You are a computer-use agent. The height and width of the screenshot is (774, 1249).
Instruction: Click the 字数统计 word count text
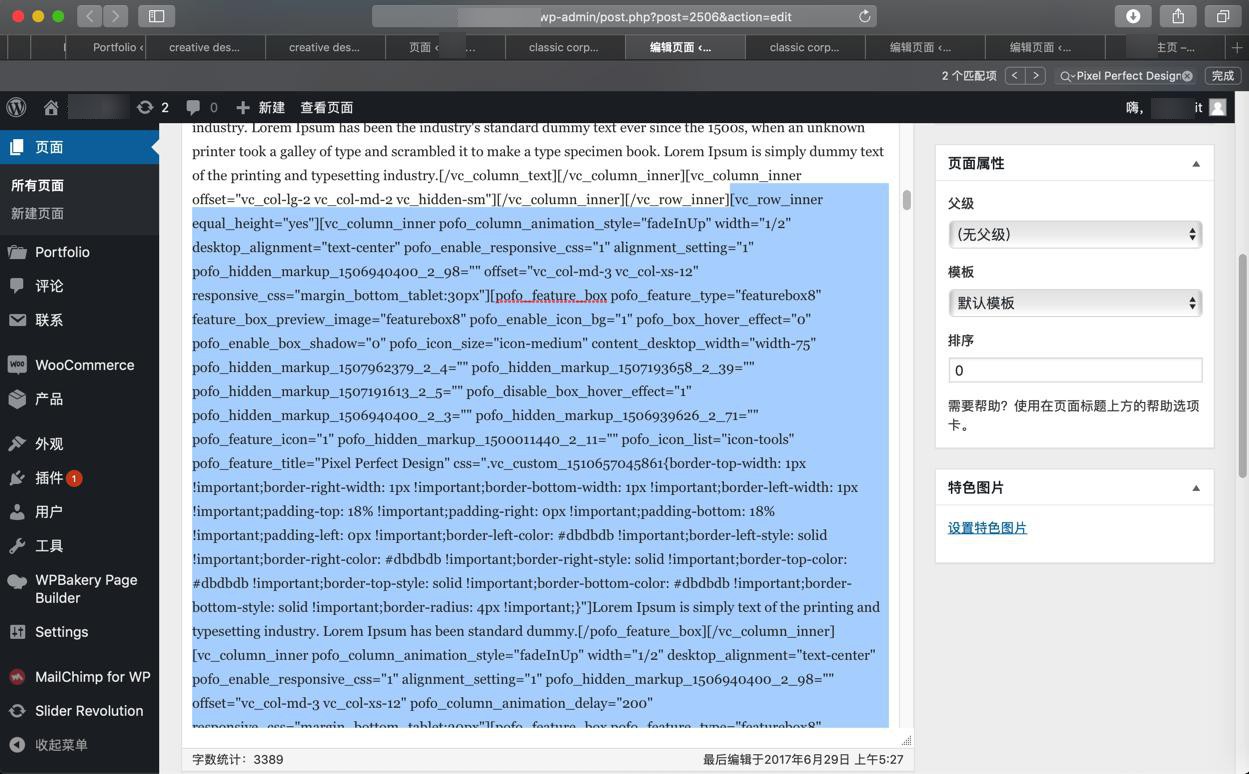pyautogui.click(x=238, y=760)
